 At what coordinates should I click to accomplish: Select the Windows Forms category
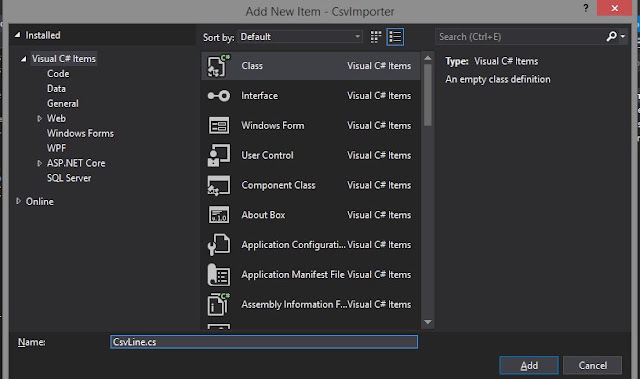(80, 133)
